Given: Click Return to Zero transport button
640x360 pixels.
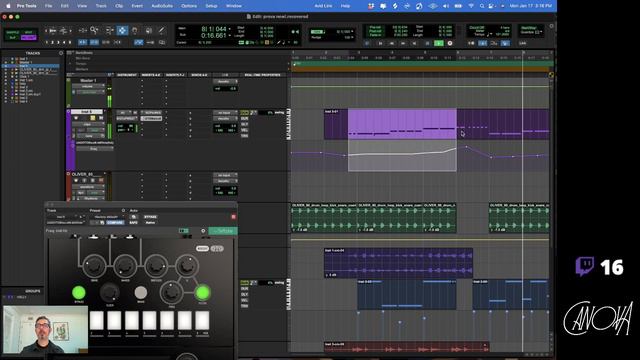Looking at the screenshot, I should pos(381,43).
